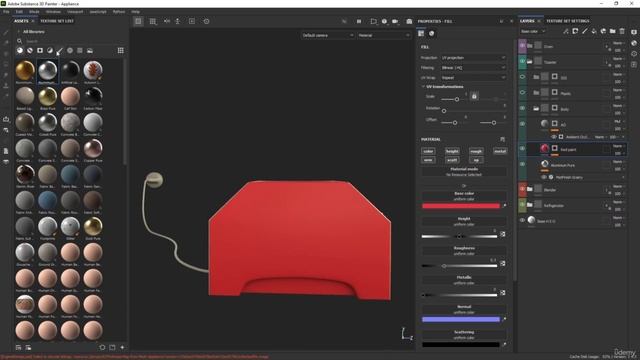Click the pause rendering icon

pos(359,21)
